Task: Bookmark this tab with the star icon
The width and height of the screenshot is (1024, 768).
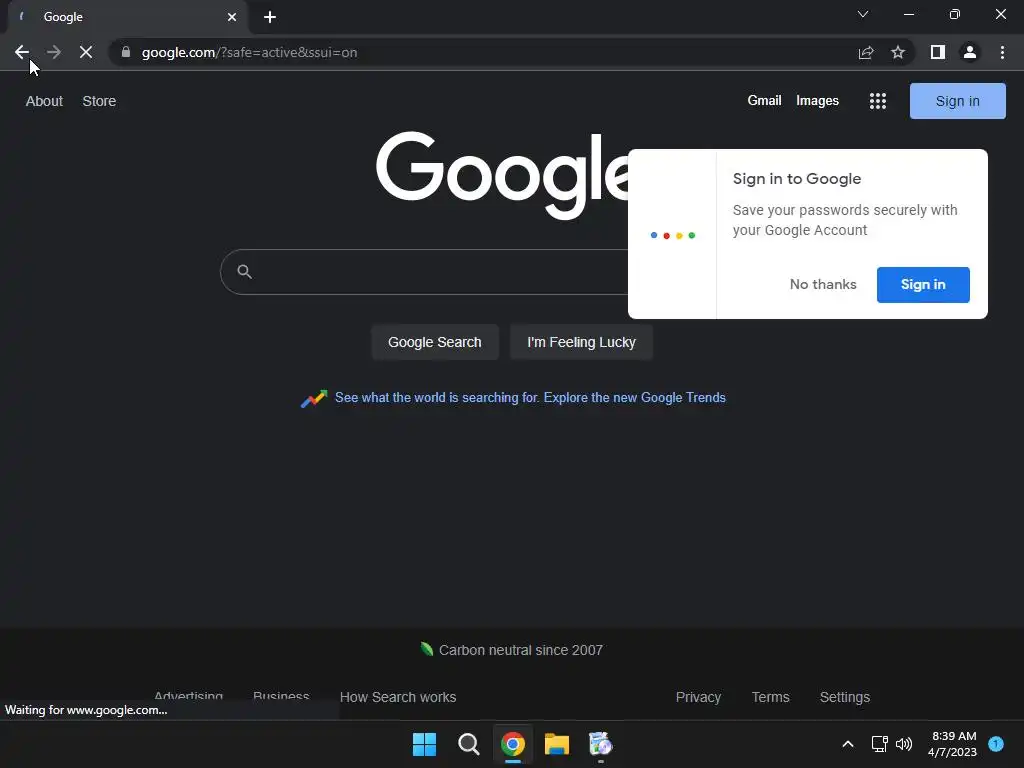Action: click(898, 52)
